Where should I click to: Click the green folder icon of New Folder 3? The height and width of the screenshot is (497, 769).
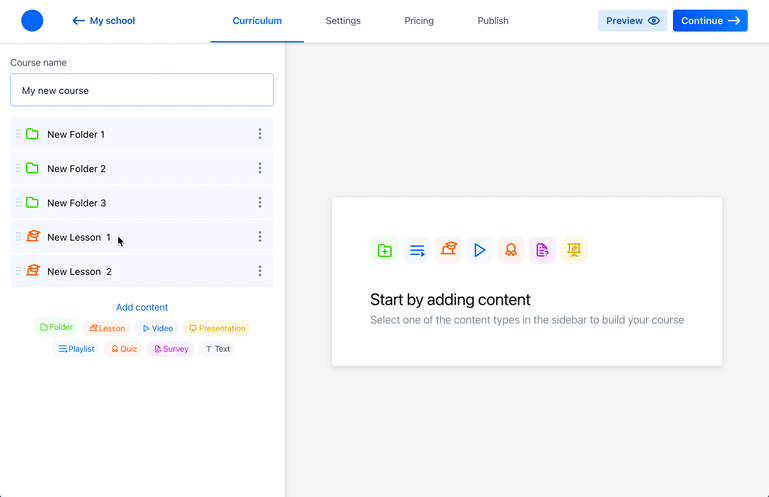(32, 203)
